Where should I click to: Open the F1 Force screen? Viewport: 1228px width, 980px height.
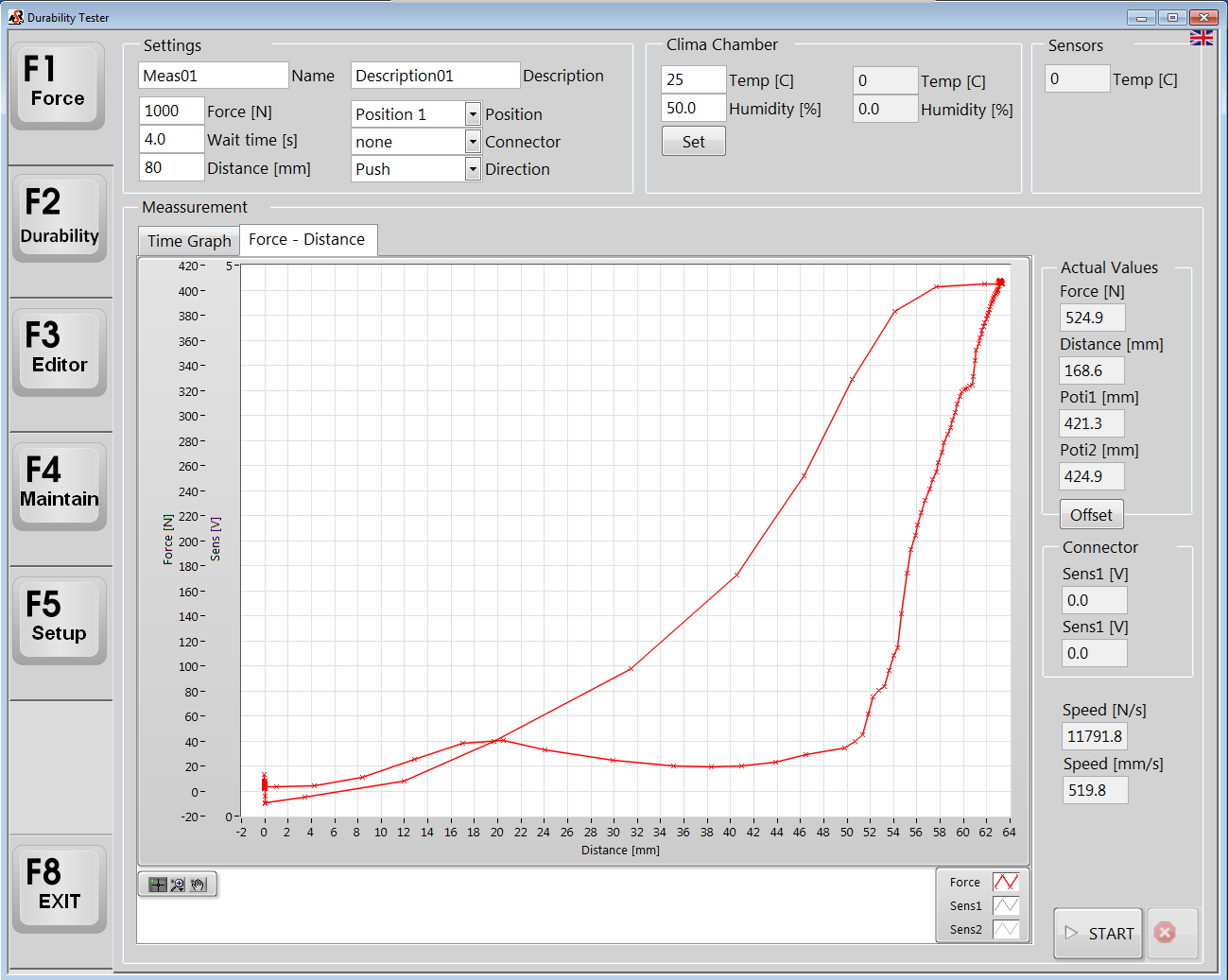click(x=58, y=84)
